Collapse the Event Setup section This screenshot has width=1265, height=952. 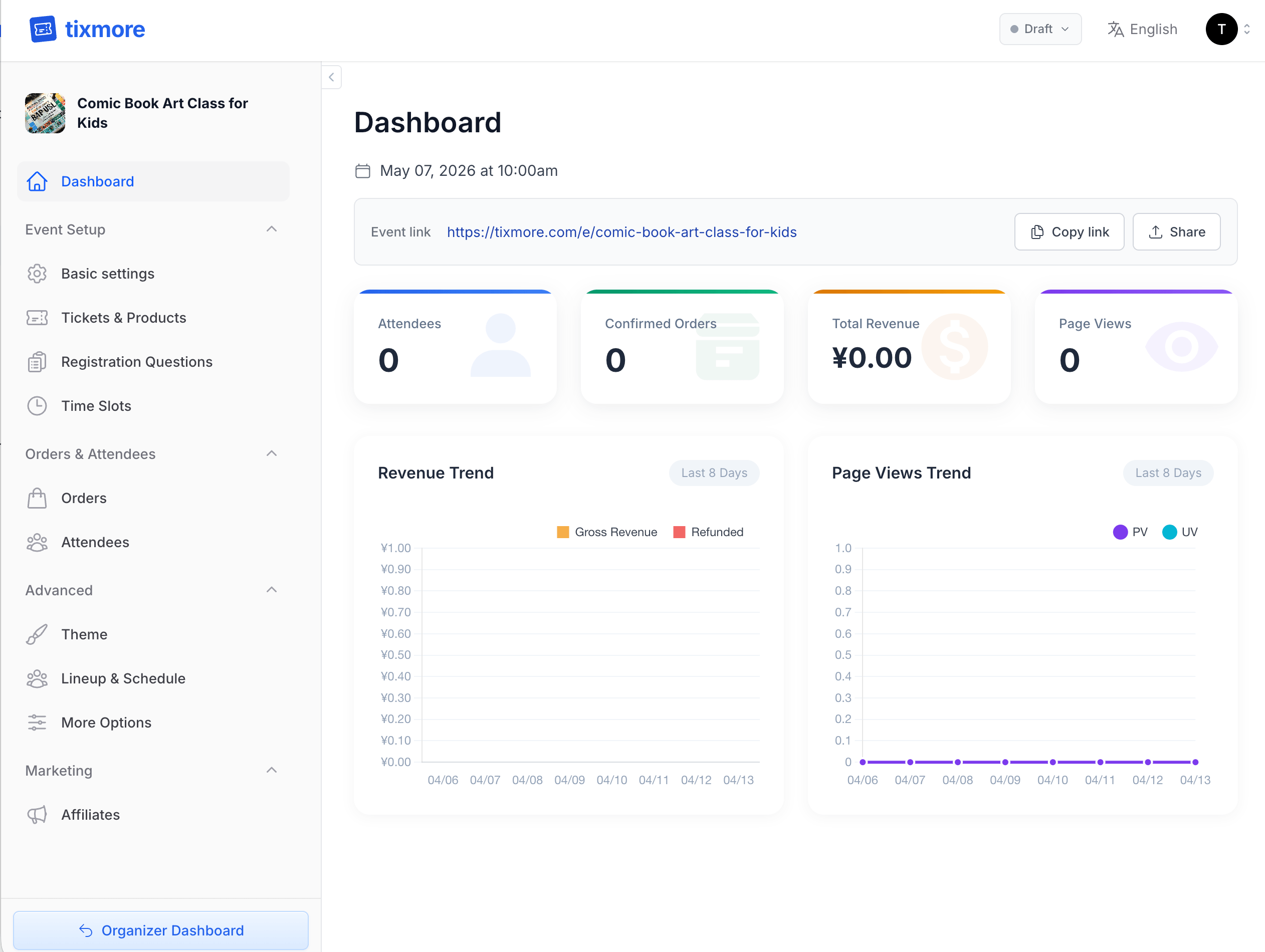(272, 229)
